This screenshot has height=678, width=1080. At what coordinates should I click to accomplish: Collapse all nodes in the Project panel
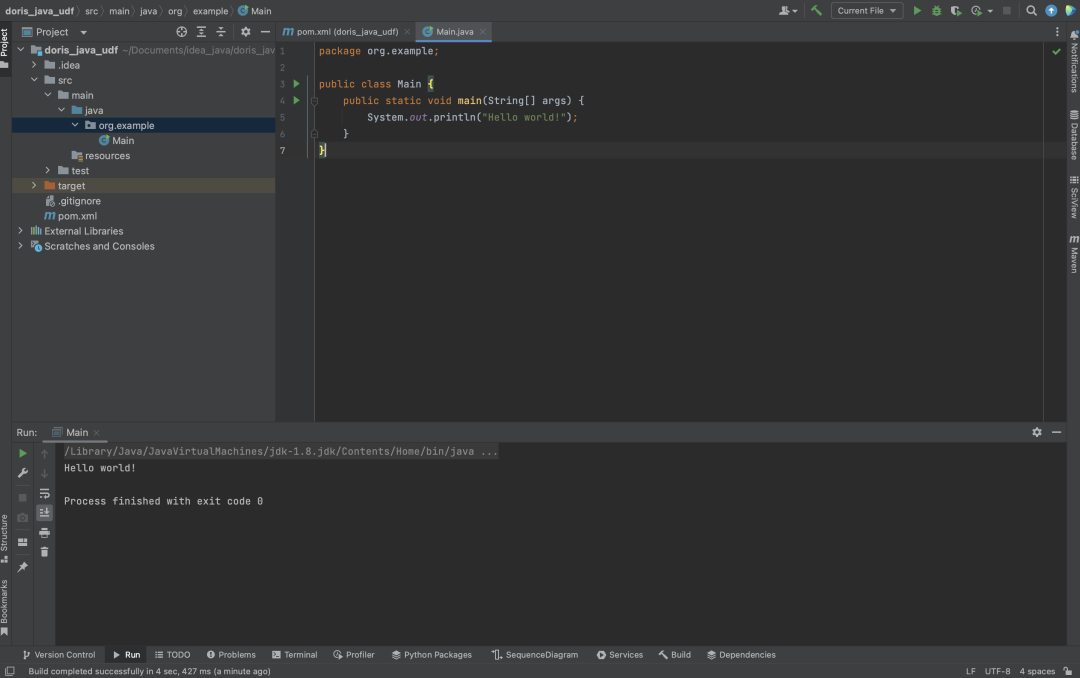pyautogui.click(x=221, y=32)
